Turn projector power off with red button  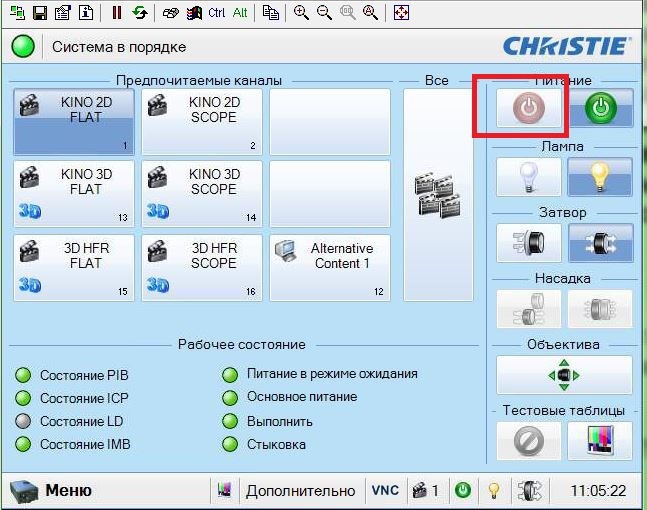tap(529, 108)
